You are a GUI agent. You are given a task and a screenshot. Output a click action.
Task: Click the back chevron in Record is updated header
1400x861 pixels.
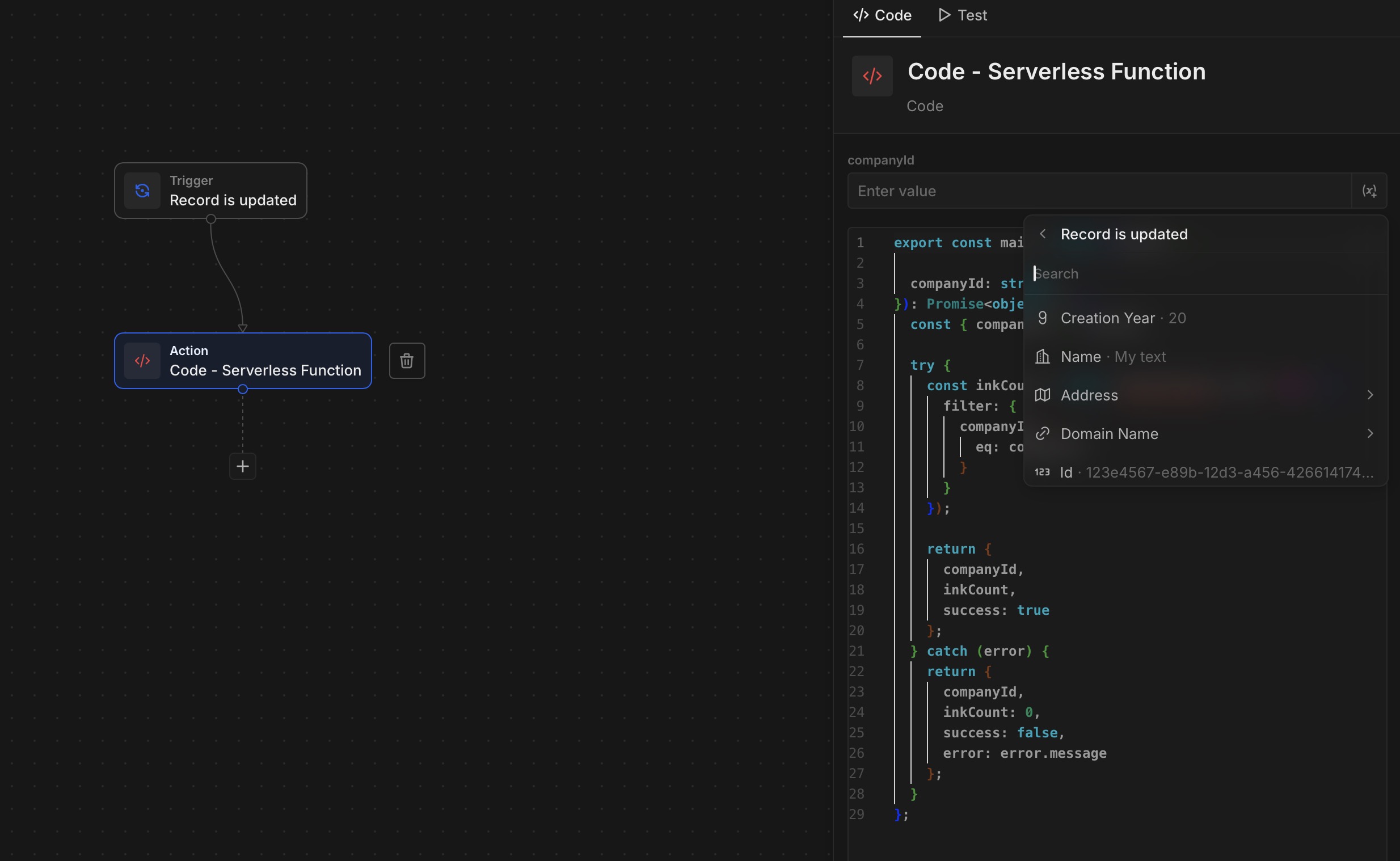pos(1043,234)
